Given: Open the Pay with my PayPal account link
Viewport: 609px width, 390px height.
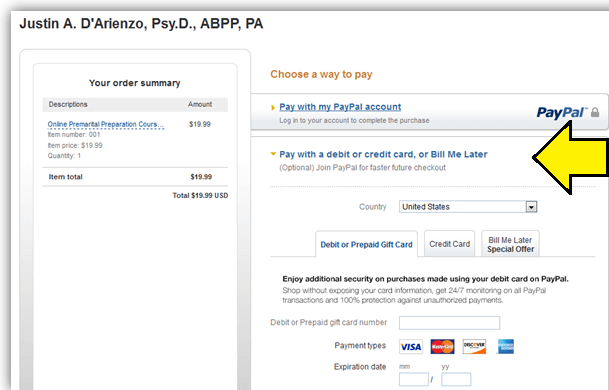Looking at the screenshot, I should [x=340, y=107].
